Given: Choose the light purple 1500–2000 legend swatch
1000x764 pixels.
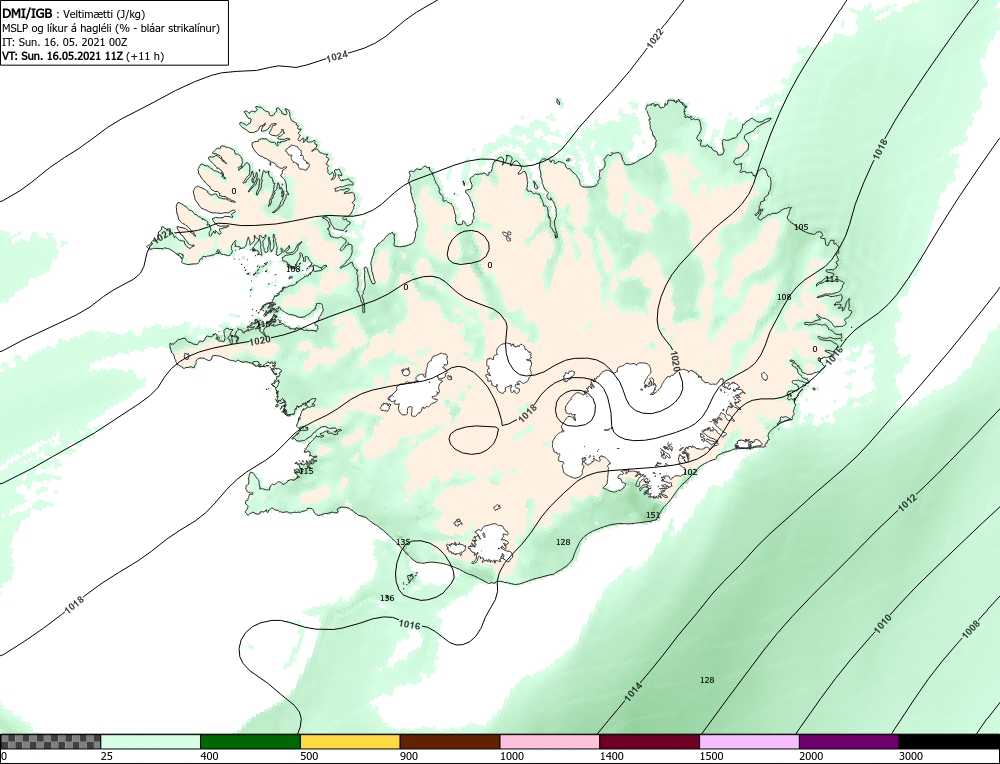Looking at the screenshot, I should pyautogui.click(x=749, y=741).
